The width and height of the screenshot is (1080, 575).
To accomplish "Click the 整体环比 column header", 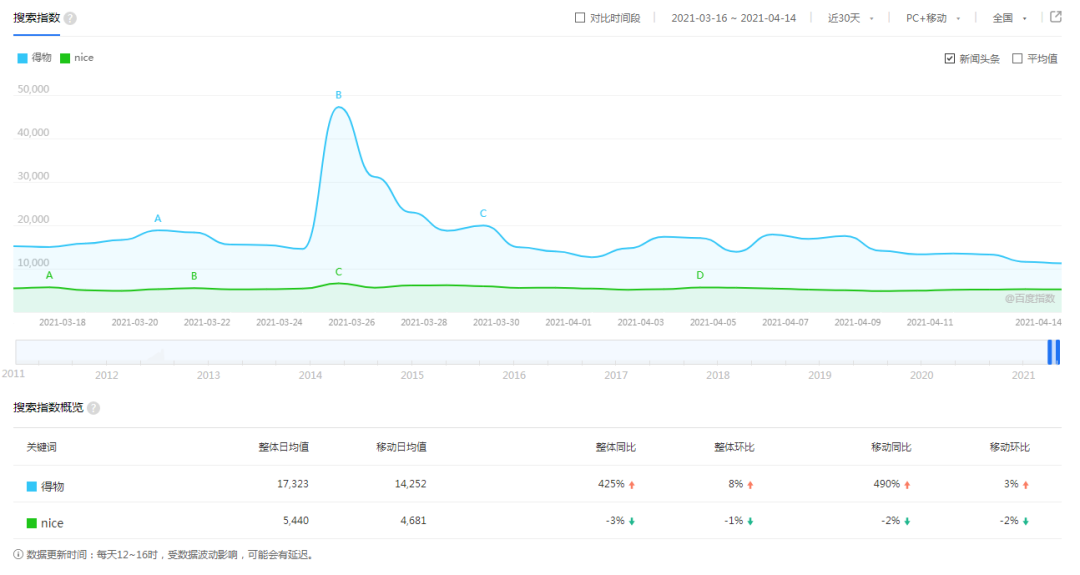I will (x=734, y=448).
